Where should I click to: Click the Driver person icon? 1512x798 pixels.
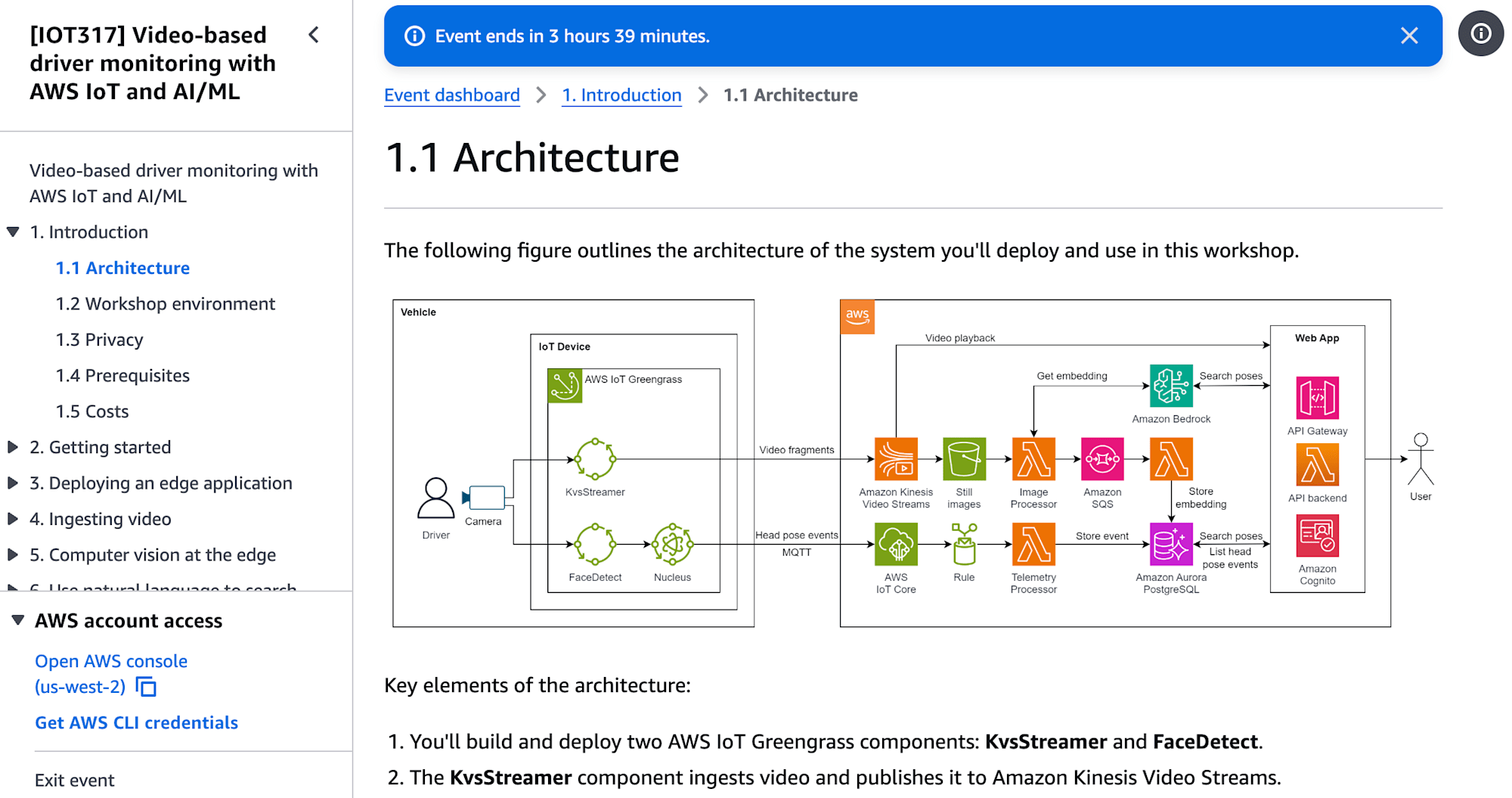point(436,498)
